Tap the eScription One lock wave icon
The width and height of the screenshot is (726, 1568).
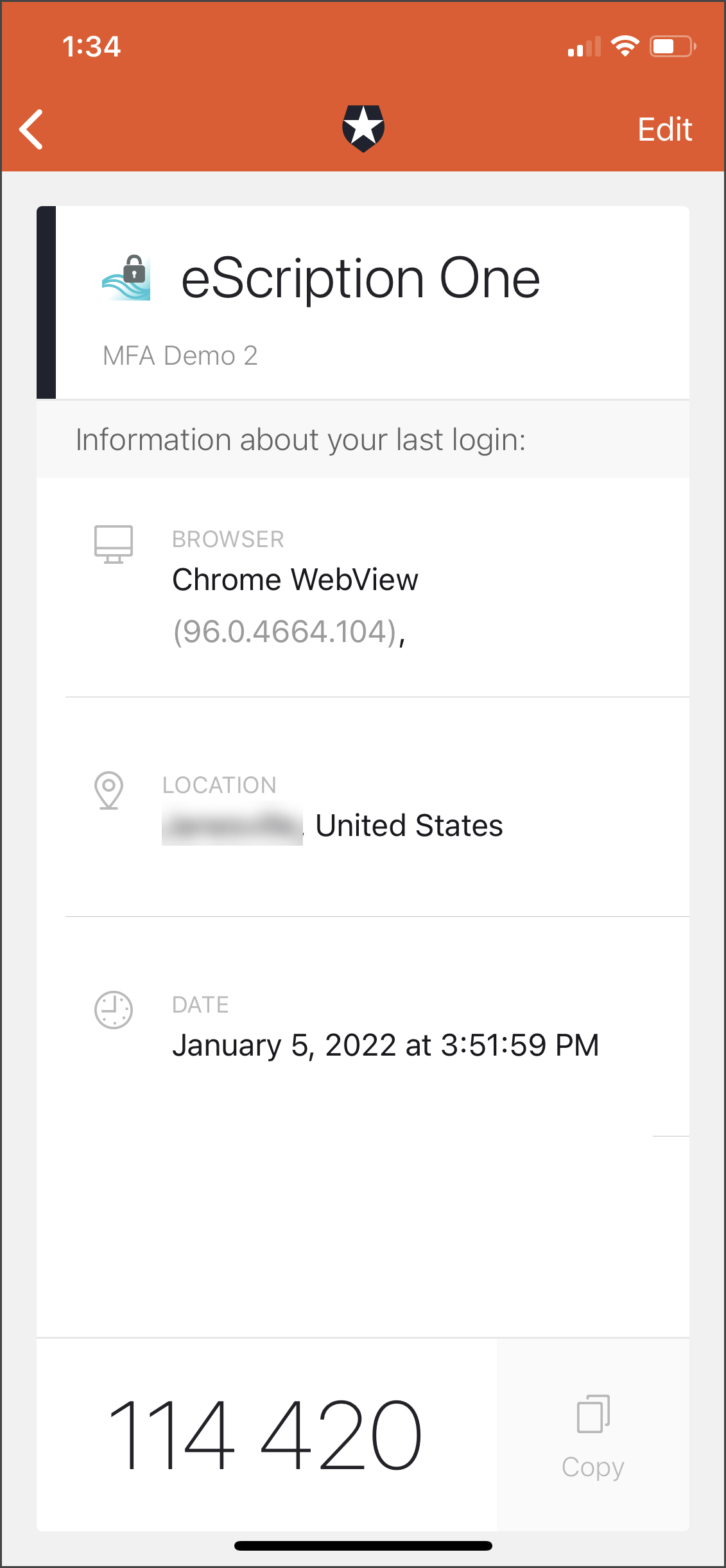click(126, 278)
